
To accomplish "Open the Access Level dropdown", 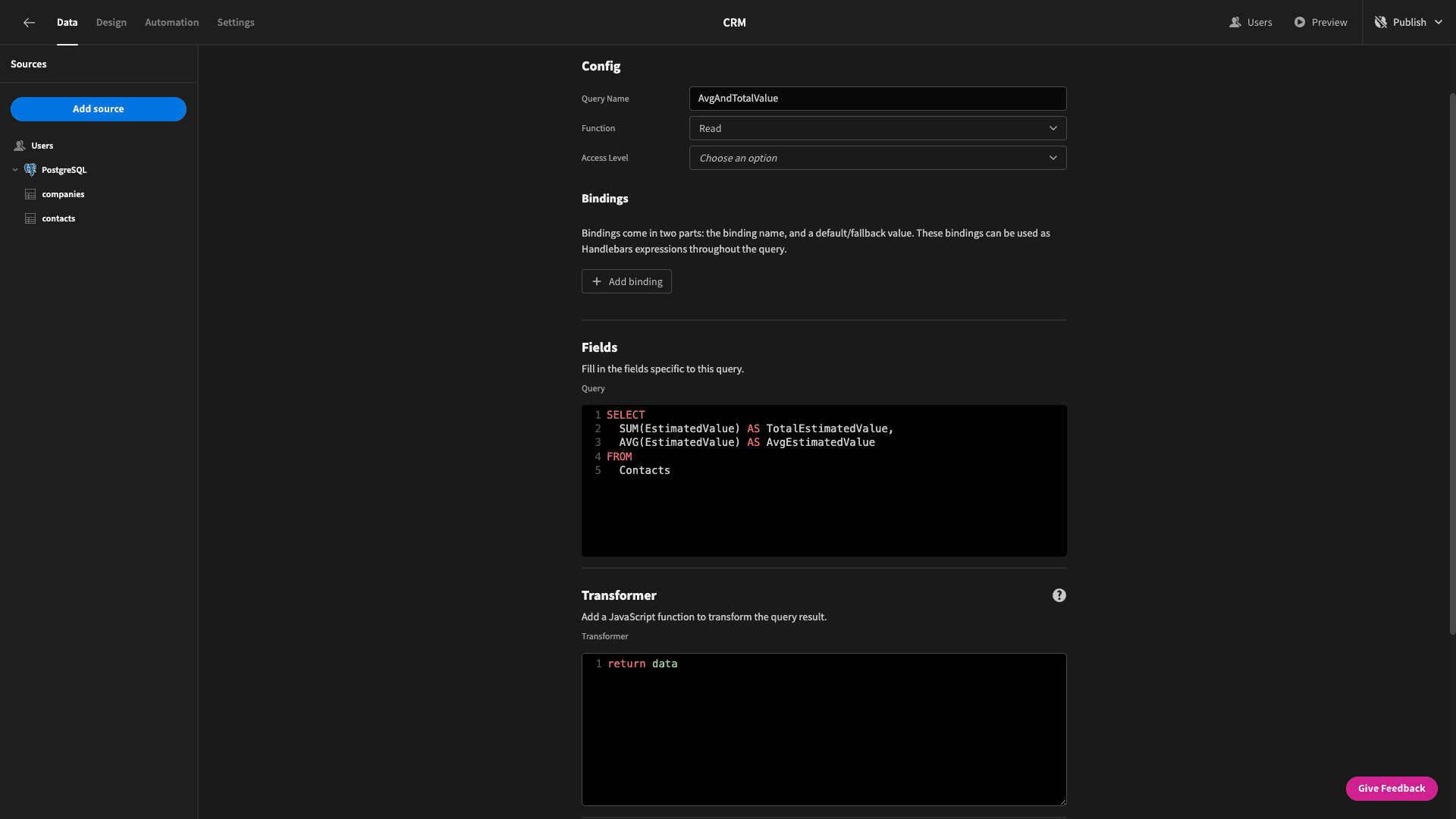I will pos(877,158).
